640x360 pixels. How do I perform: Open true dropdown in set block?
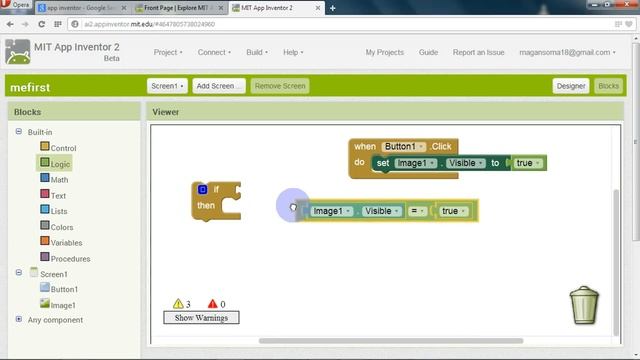coord(528,163)
